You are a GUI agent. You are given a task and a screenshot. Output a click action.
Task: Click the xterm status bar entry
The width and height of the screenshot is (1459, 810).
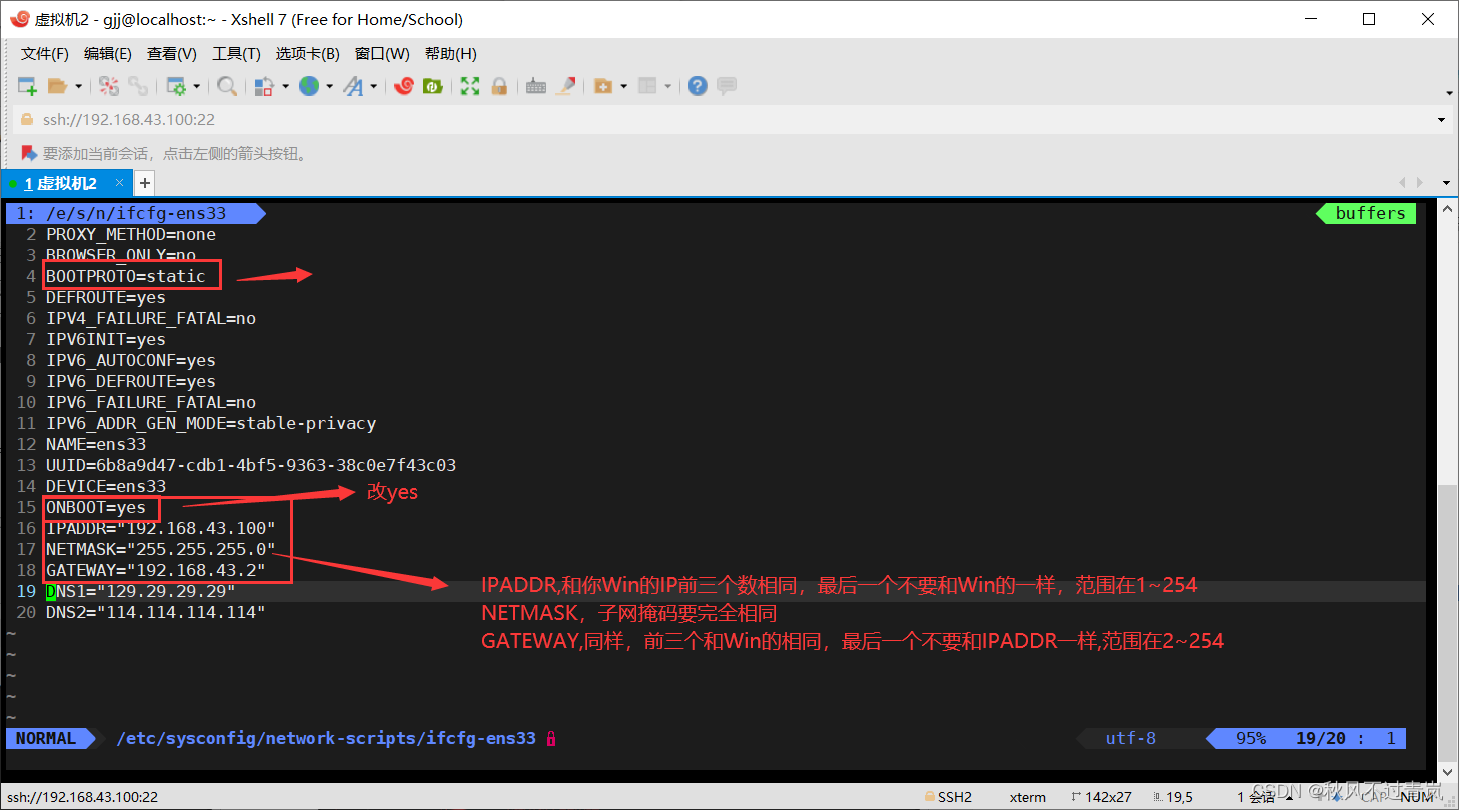tap(1028, 797)
